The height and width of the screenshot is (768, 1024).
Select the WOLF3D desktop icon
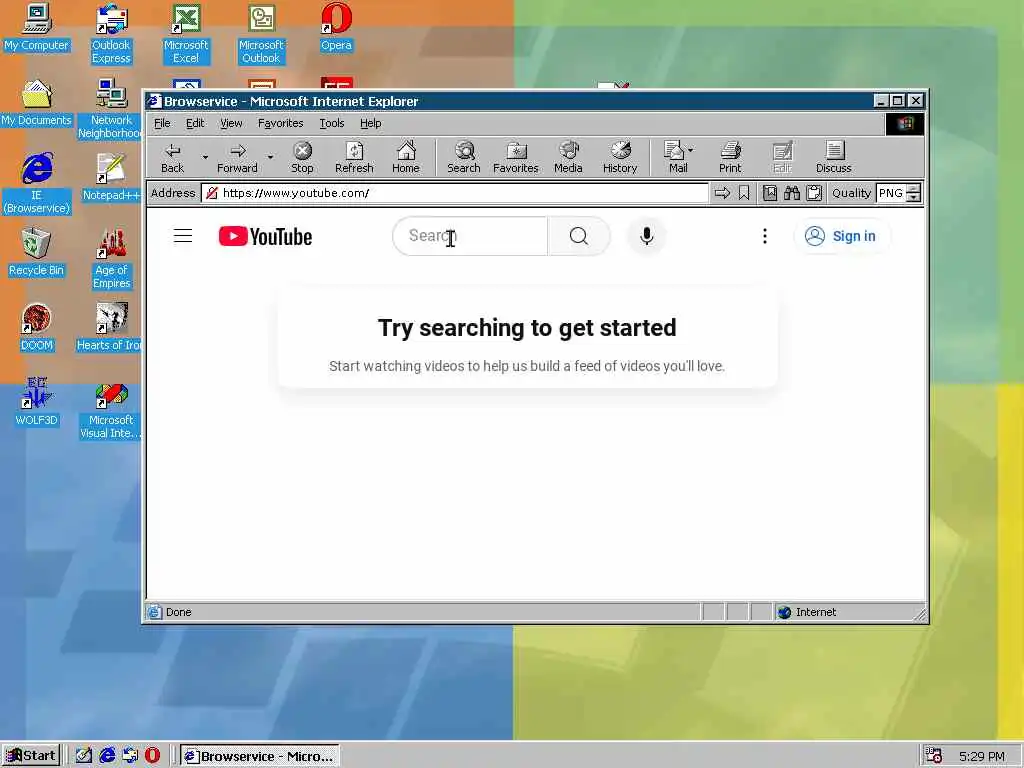tap(36, 402)
